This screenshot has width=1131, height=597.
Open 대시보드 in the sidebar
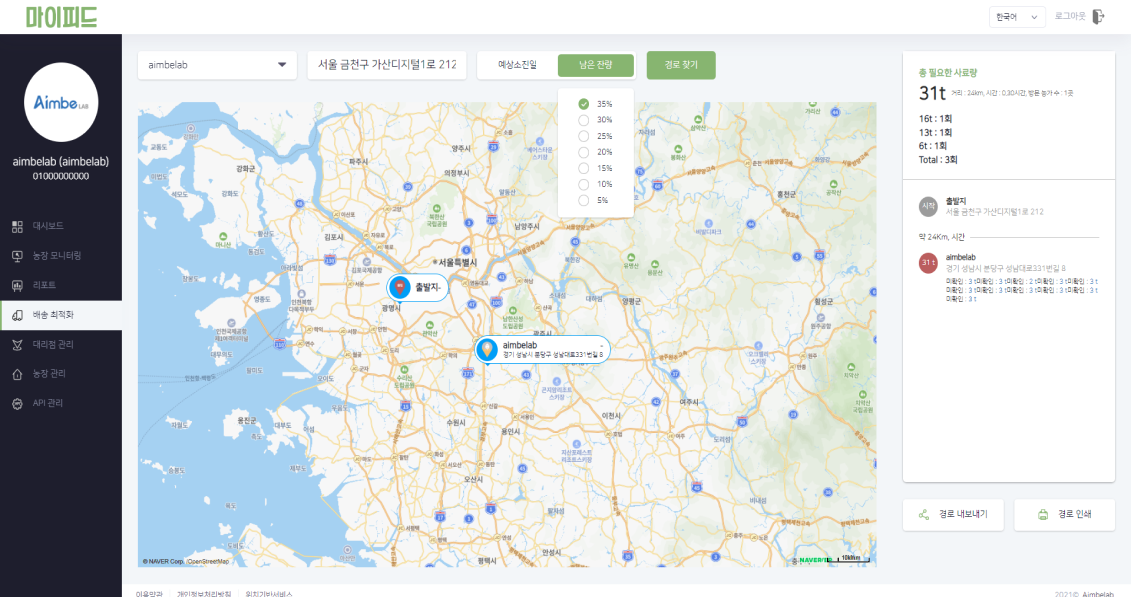tap(61, 226)
